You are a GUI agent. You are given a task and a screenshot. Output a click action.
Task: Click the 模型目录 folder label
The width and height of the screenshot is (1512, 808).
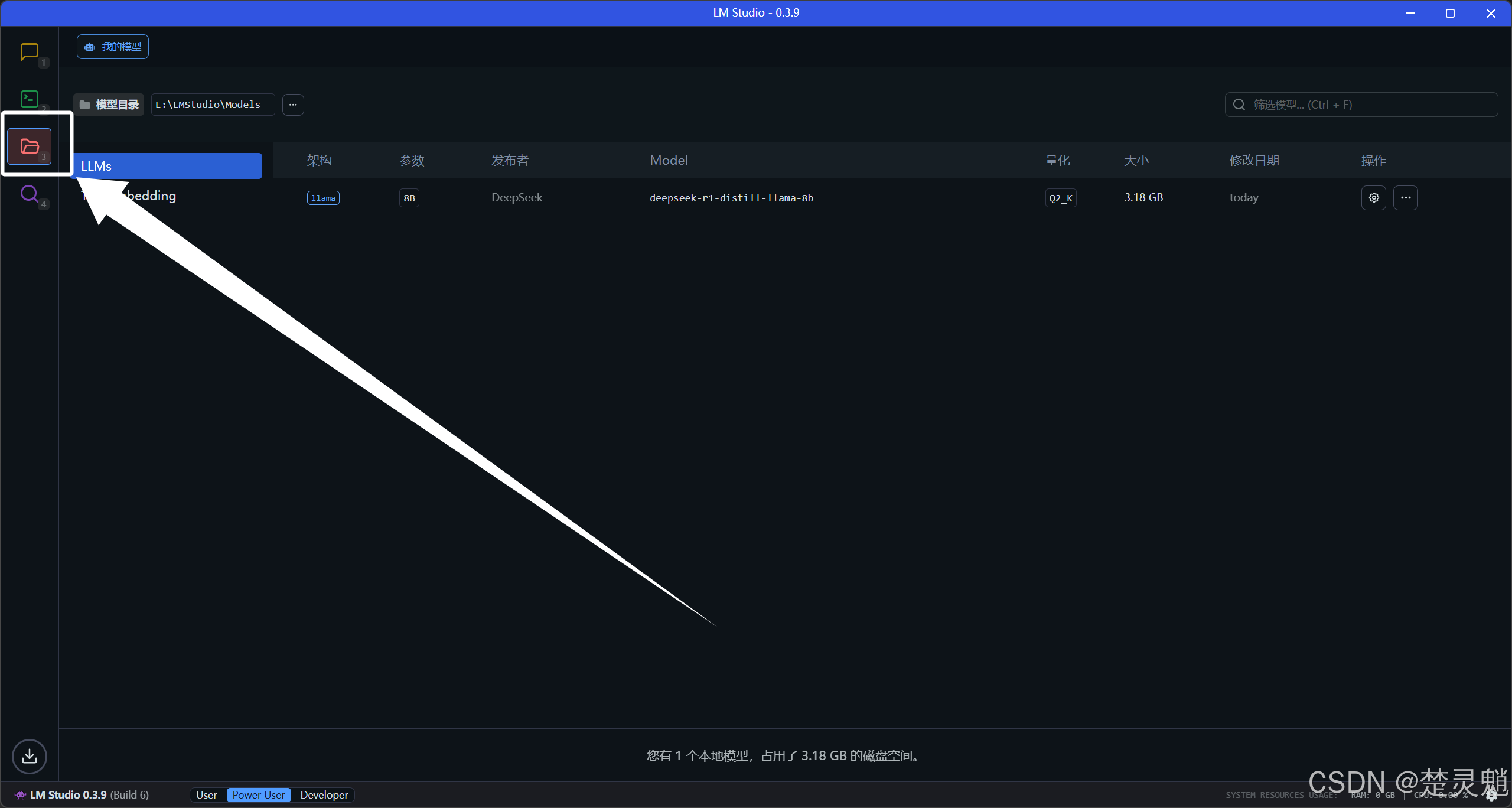coord(109,105)
